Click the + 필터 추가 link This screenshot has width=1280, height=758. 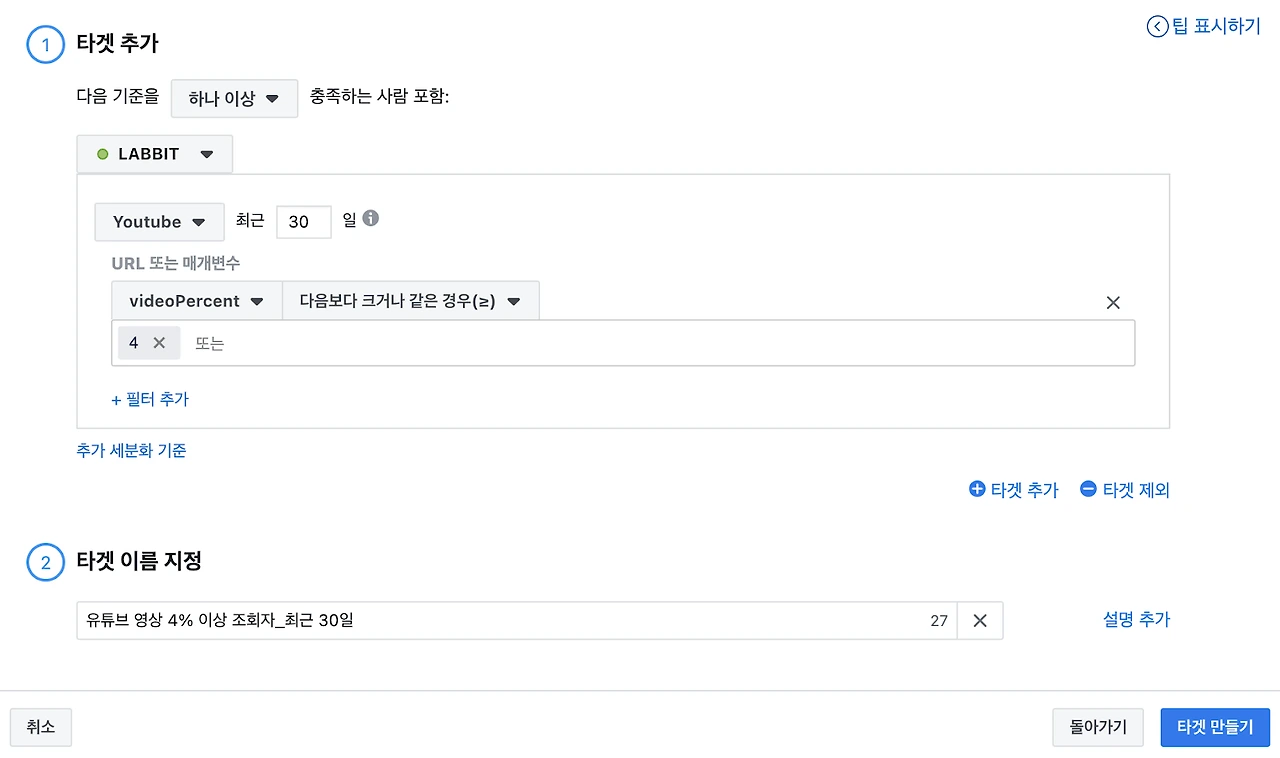(150, 399)
